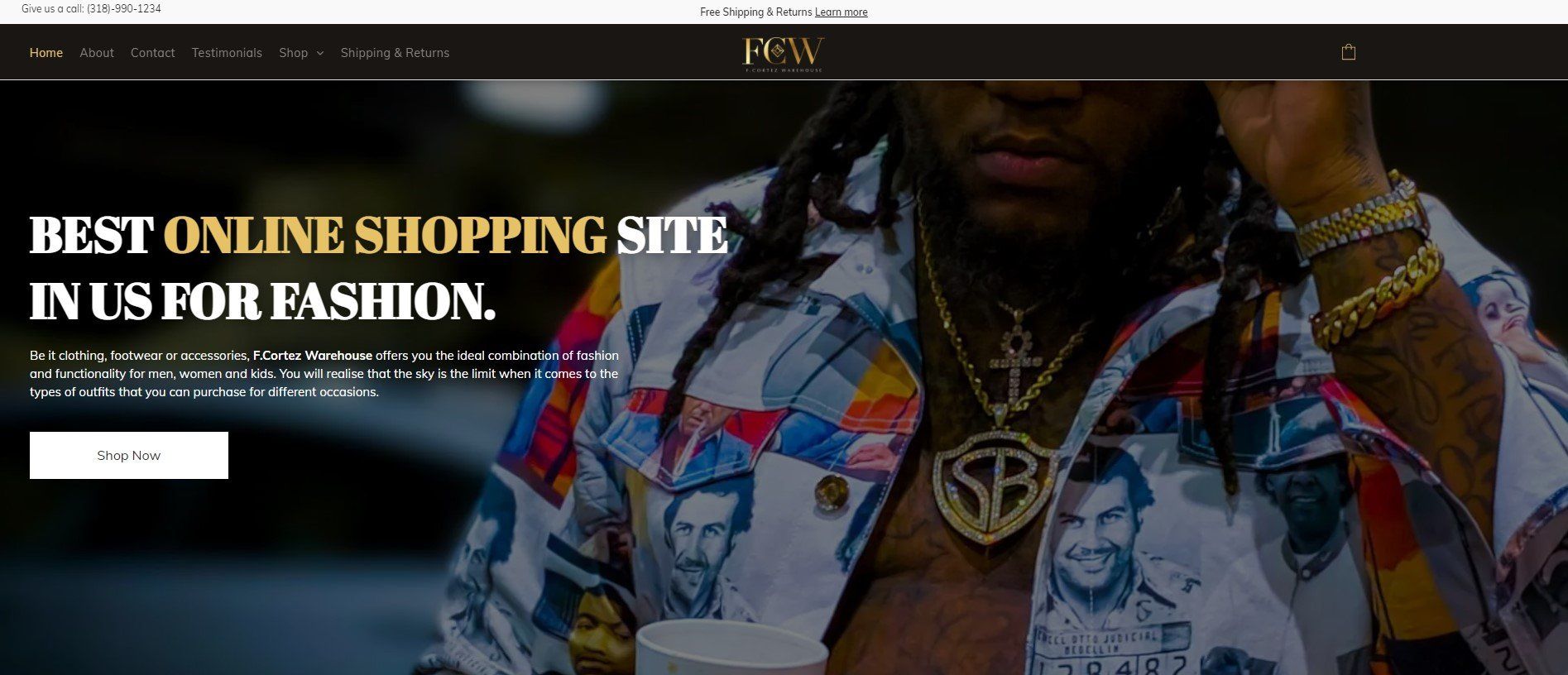Open the Testimonials page
The image size is (1568, 675).
coord(227,53)
